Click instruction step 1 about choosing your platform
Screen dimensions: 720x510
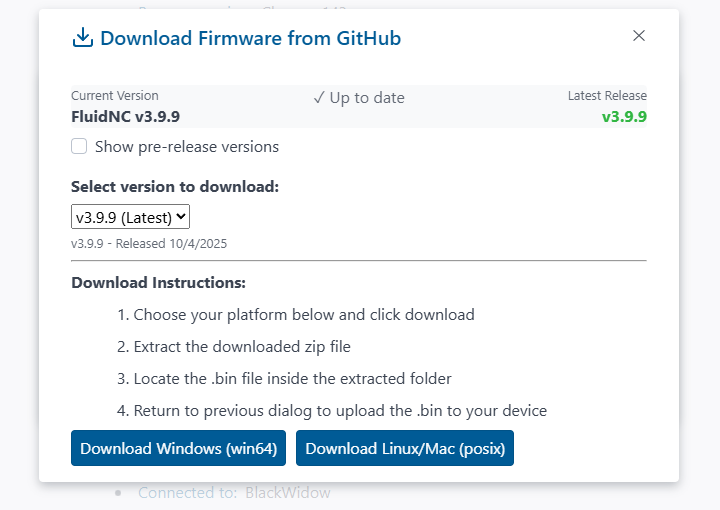pyautogui.click(x=296, y=315)
